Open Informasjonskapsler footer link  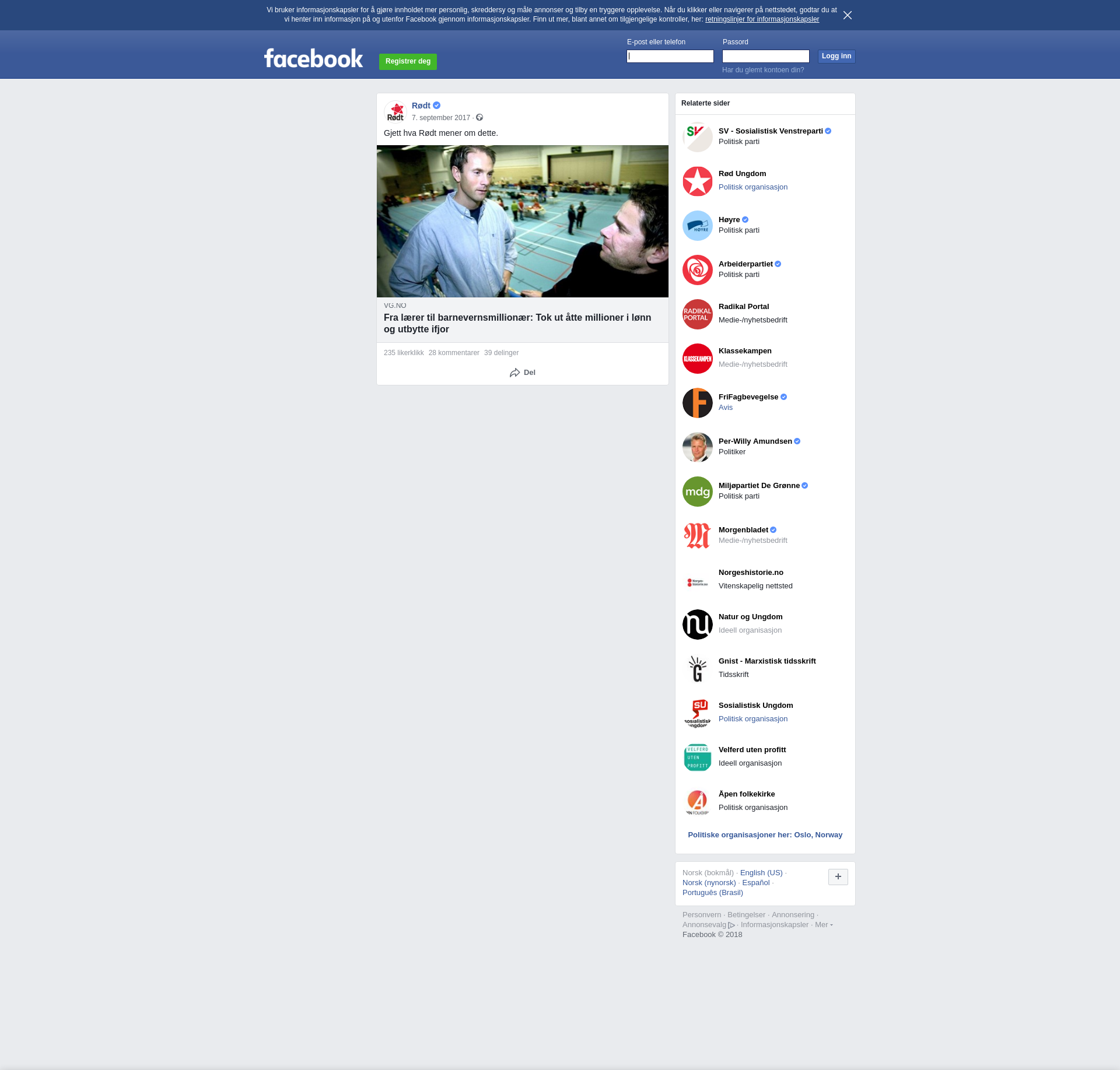(775, 925)
